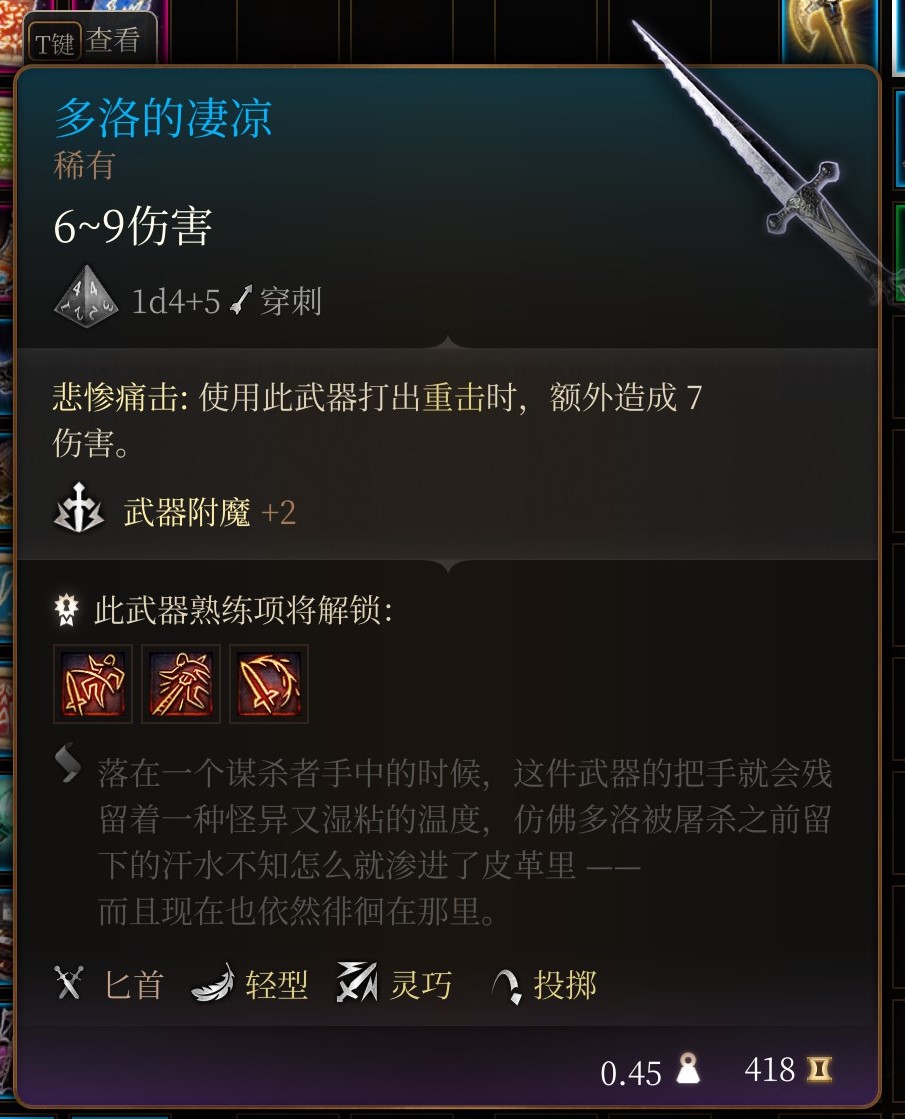Click the item name 多洛的凄凉
905x1119 pixels.
click(x=163, y=118)
